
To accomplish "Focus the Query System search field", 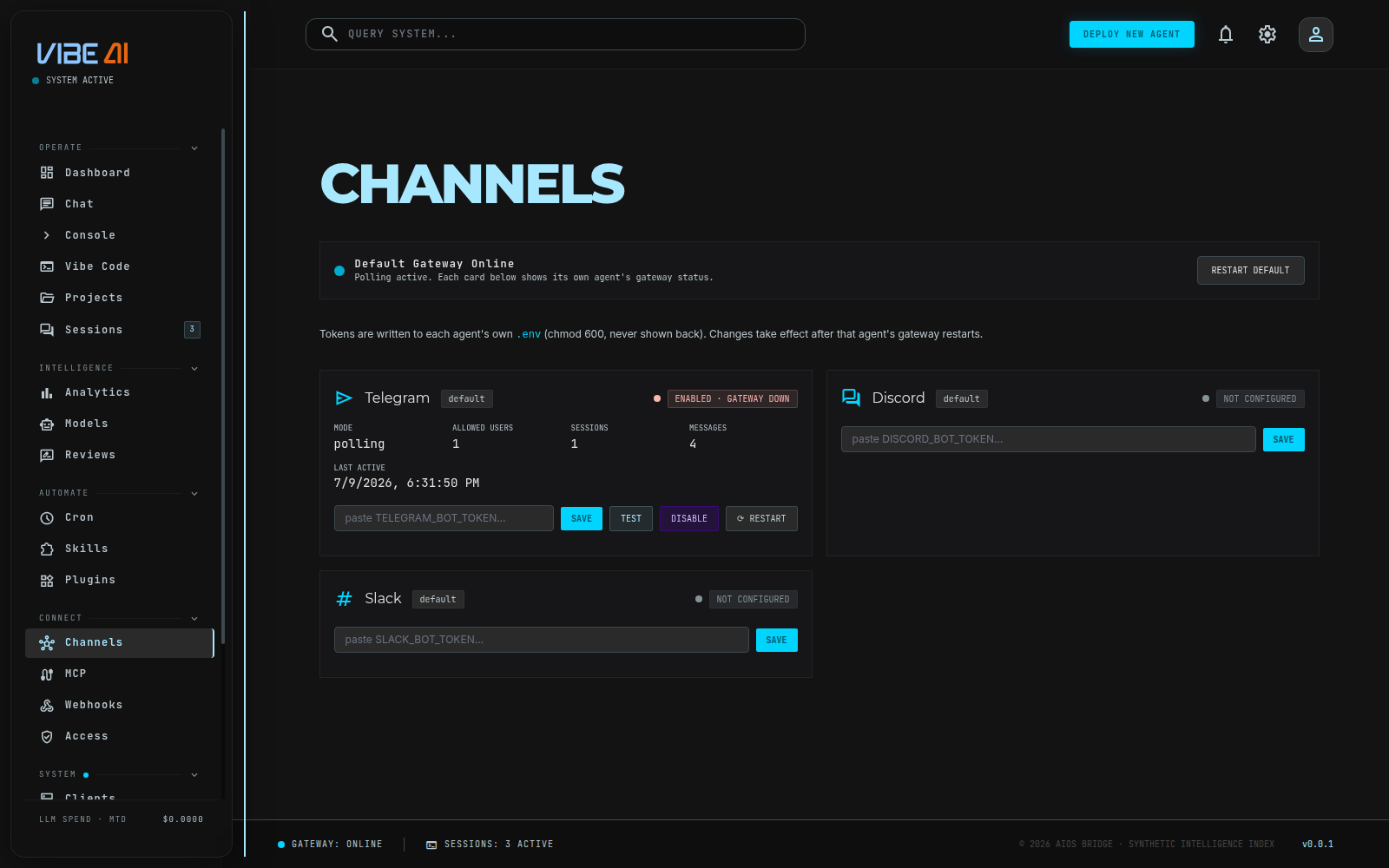I will tap(556, 34).
